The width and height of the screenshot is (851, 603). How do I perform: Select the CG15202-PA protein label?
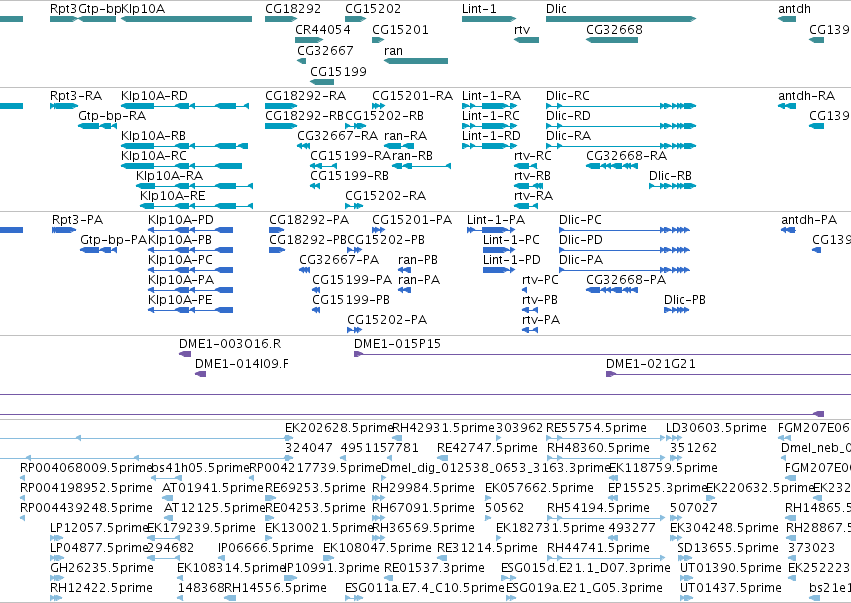point(388,320)
